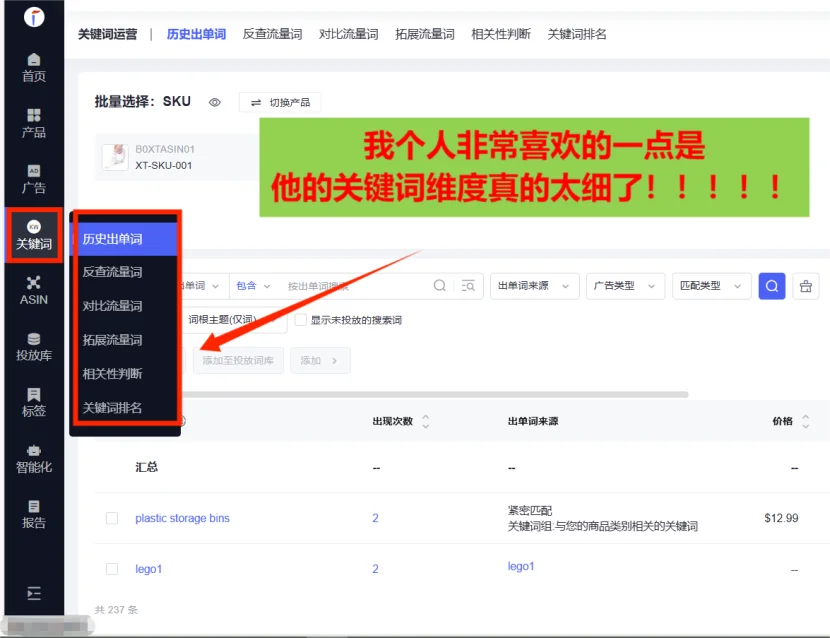This screenshot has width=830, height=638.
Task: Click count 2 for plastic storage bins
Action: coord(375,518)
